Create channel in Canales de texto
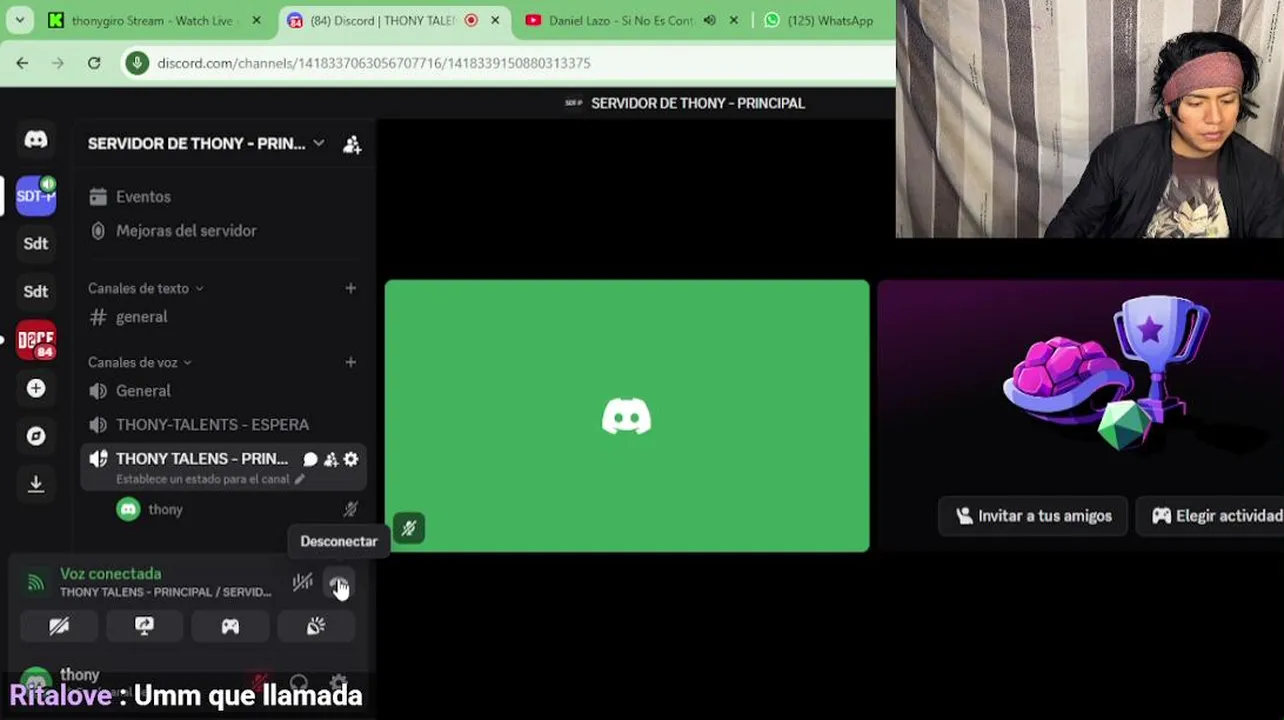Screen dimensions: 1284x720 (x=350, y=288)
